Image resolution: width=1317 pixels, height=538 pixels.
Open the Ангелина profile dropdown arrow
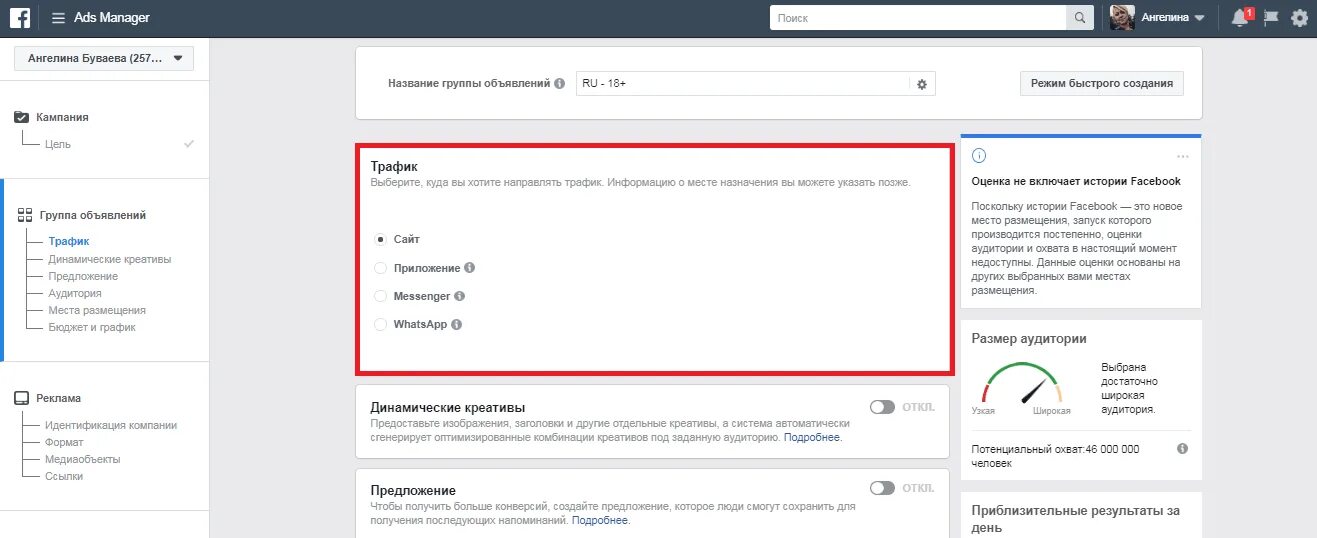click(x=1199, y=18)
